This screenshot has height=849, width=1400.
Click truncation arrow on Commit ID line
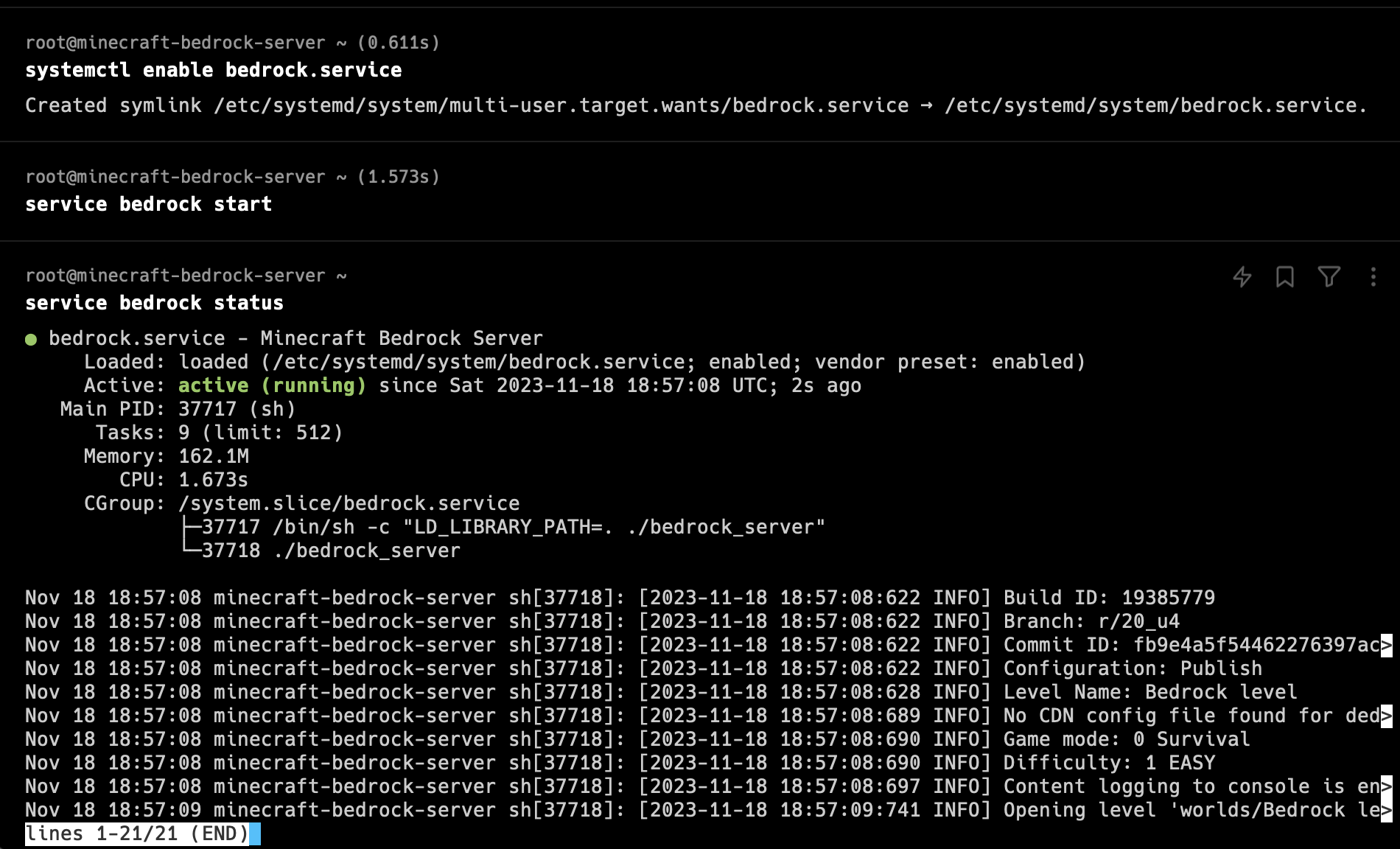1387,645
